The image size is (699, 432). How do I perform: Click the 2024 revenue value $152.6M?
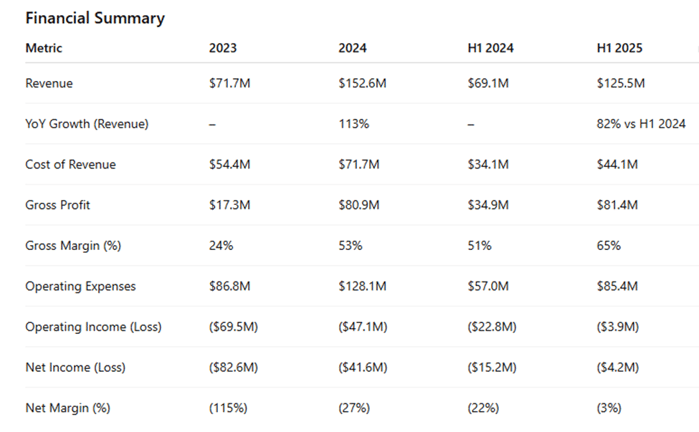pyautogui.click(x=362, y=82)
